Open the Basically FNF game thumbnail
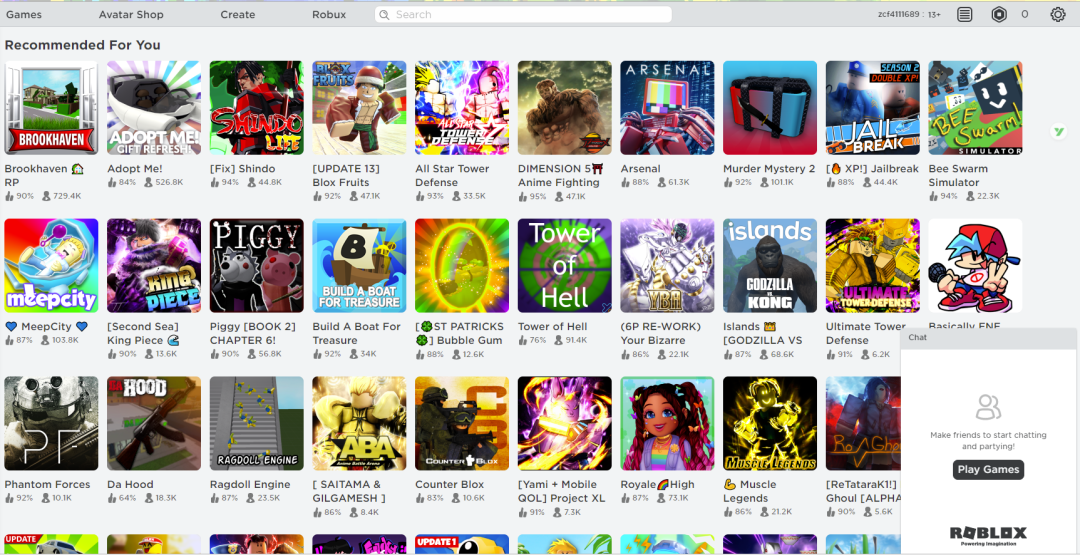The image size is (1080, 555). click(975, 266)
